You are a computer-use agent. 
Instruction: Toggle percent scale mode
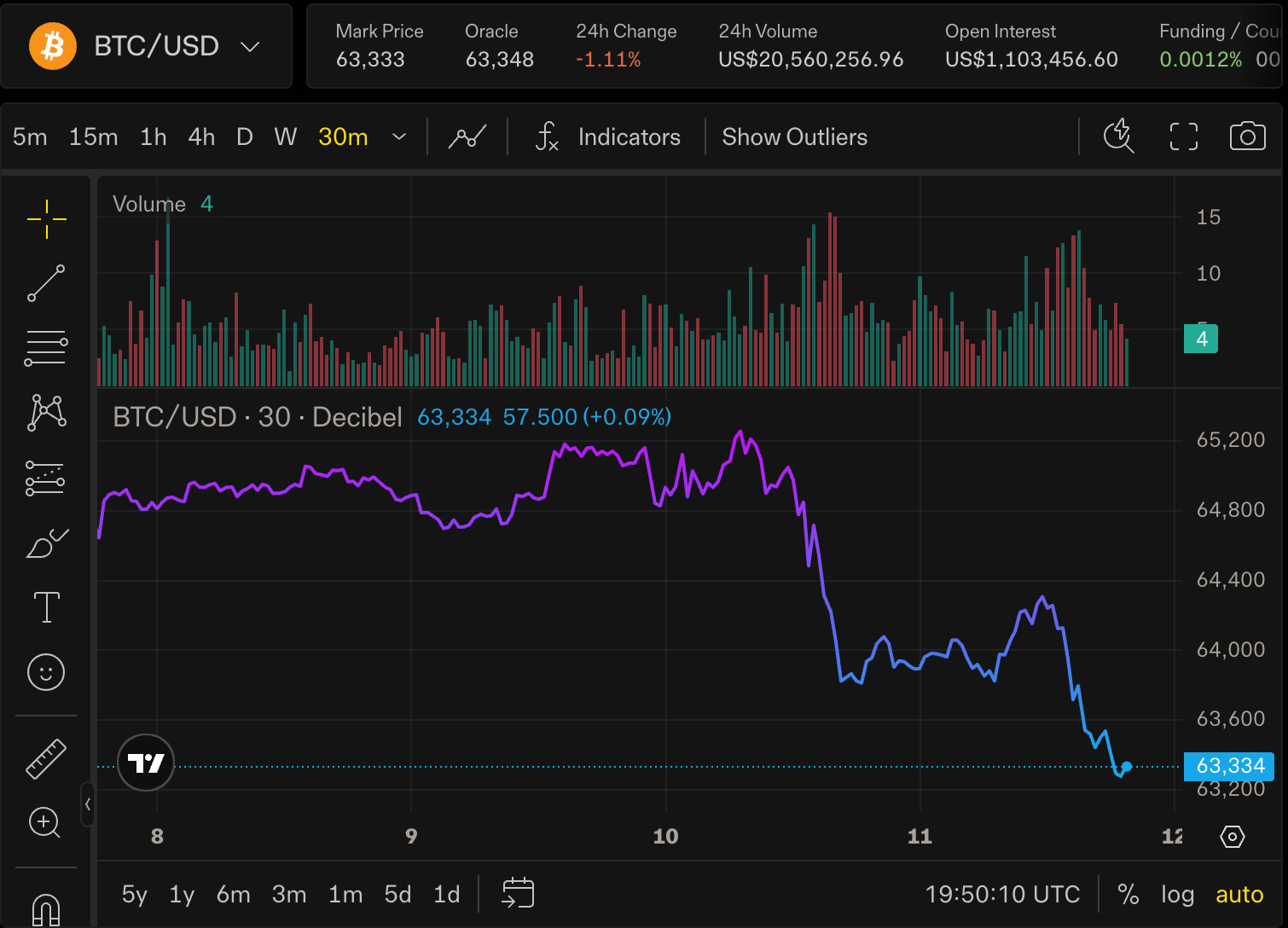1128,894
